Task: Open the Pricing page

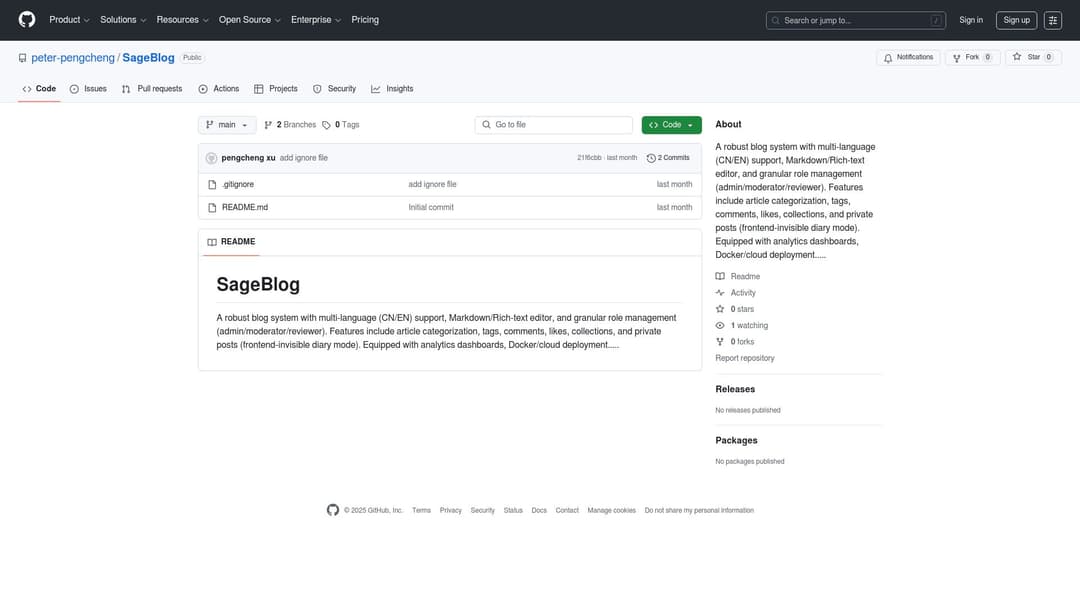Action: pos(365,20)
